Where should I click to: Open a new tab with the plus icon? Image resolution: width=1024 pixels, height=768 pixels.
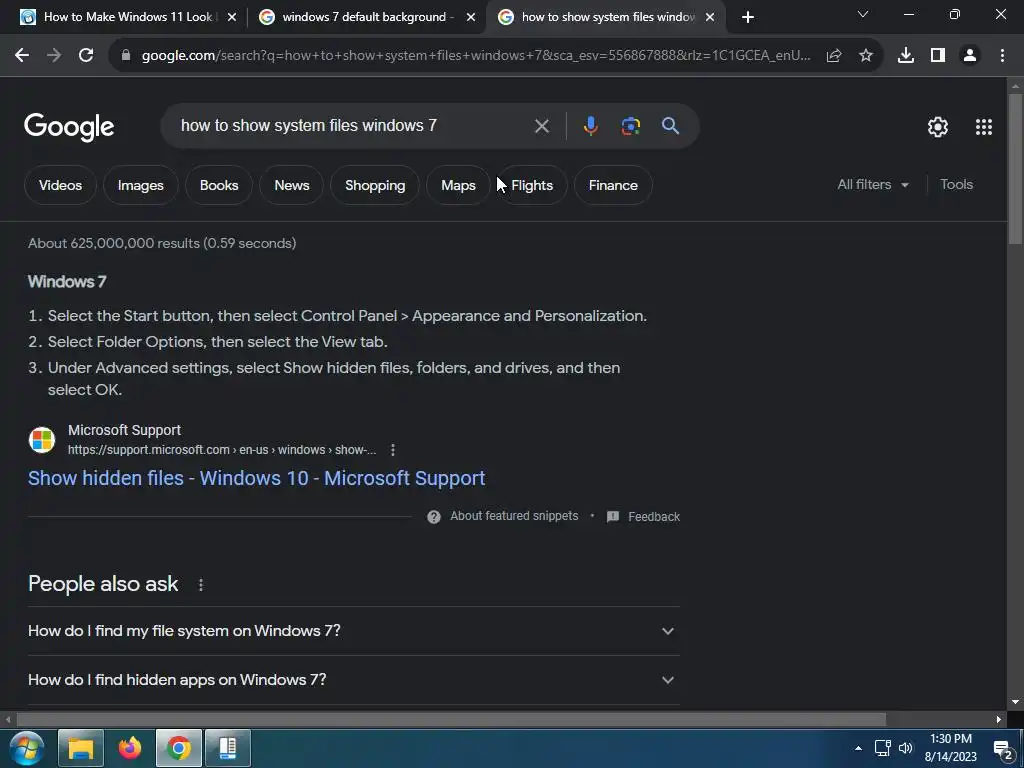[748, 17]
